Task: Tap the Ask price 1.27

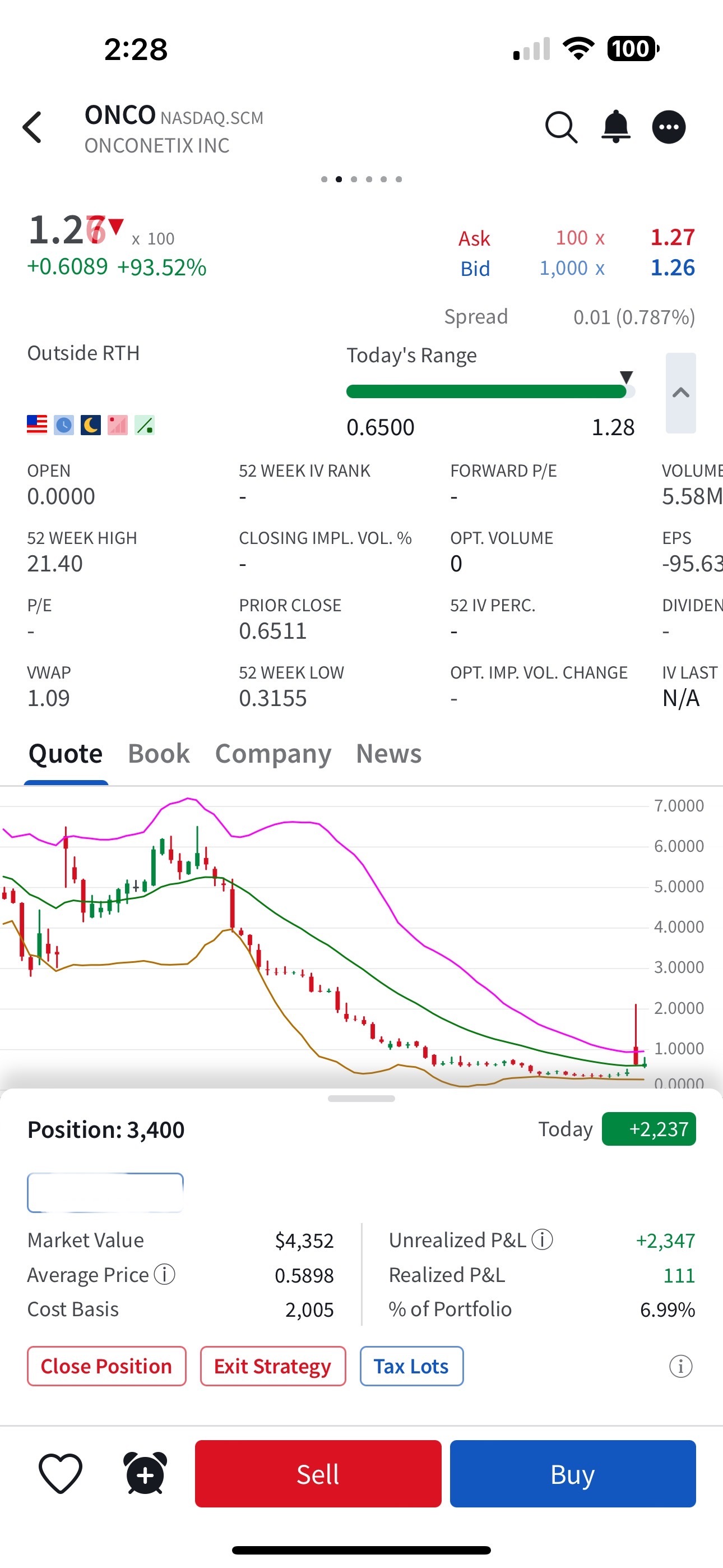Action: [x=673, y=237]
